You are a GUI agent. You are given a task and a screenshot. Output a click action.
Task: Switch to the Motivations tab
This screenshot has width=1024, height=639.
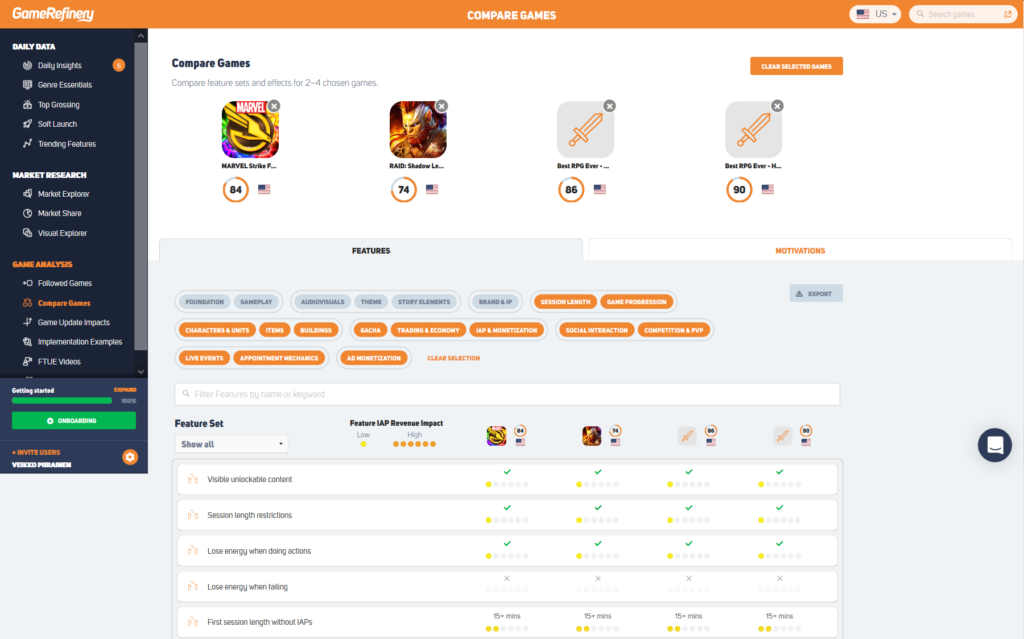[x=800, y=250]
